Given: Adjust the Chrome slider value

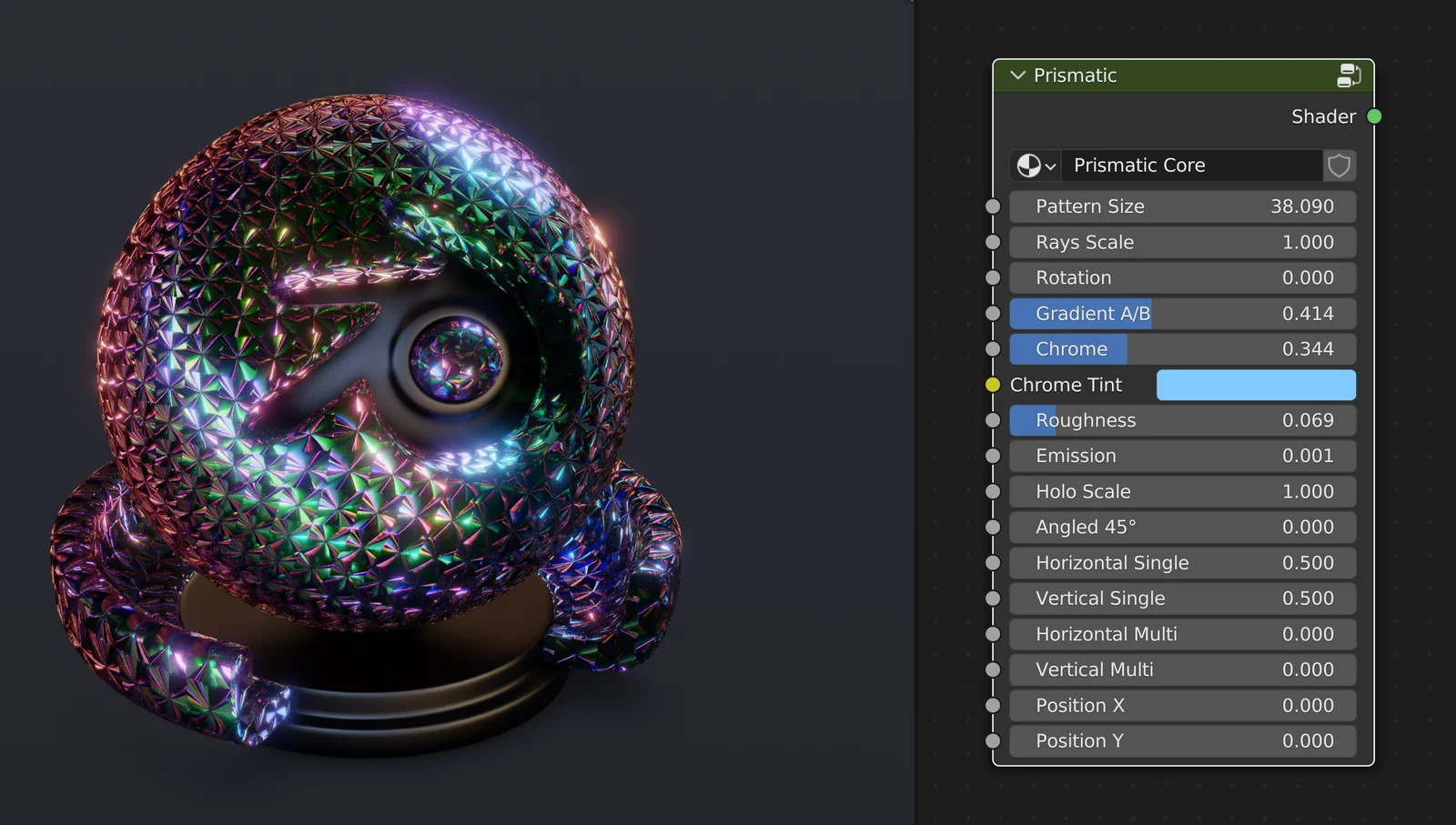Looking at the screenshot, I should [1183, 348].
